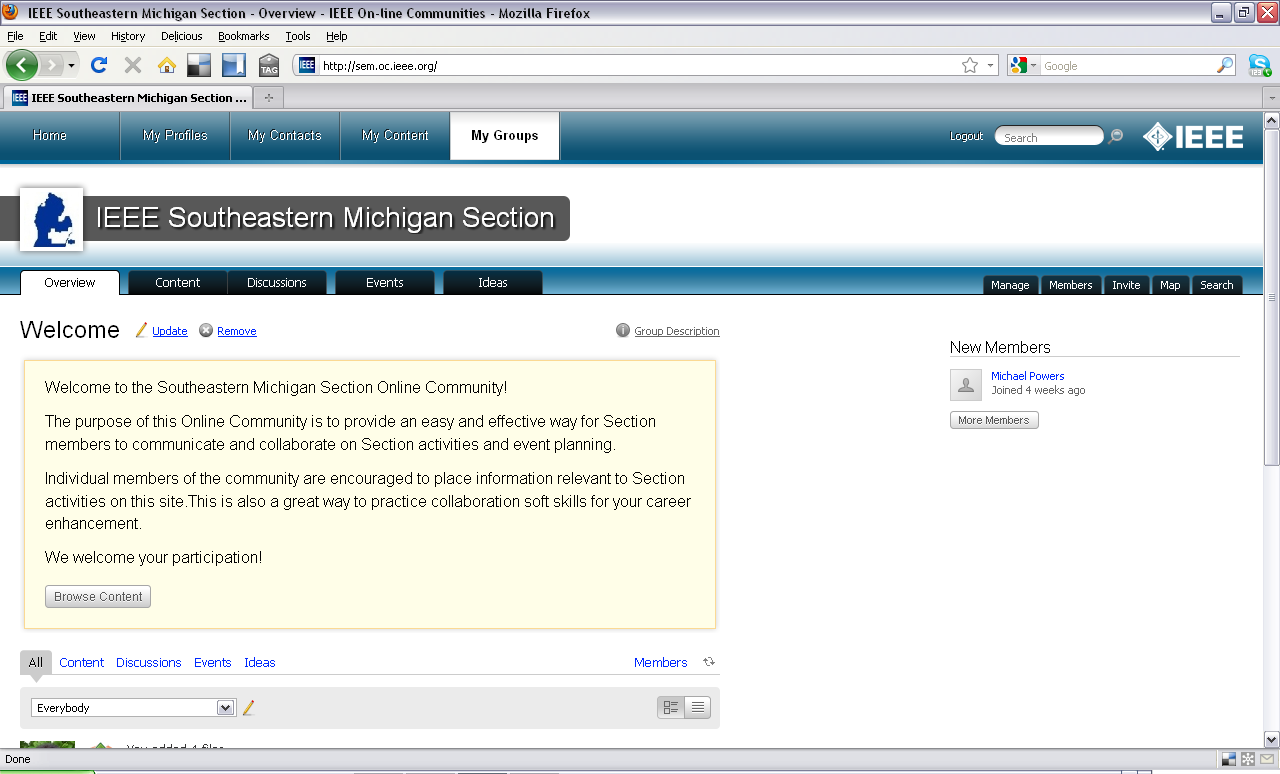
Task: Click the info icon beside Group Description
Action: point(623,330)
